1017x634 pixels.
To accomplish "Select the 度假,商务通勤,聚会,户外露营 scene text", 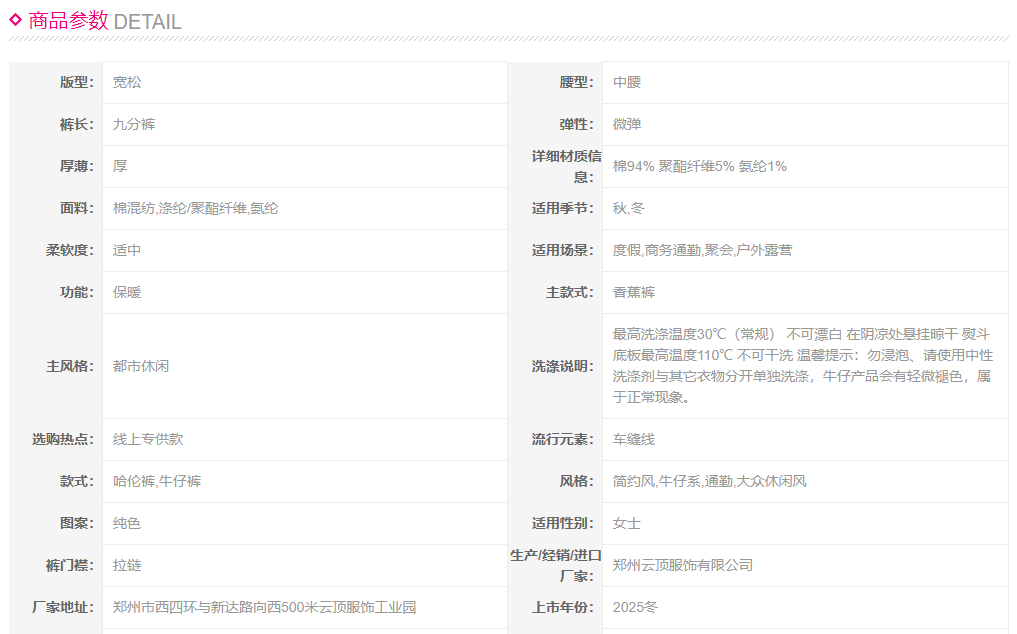I will pyautogui.click(x=702, y=250).
